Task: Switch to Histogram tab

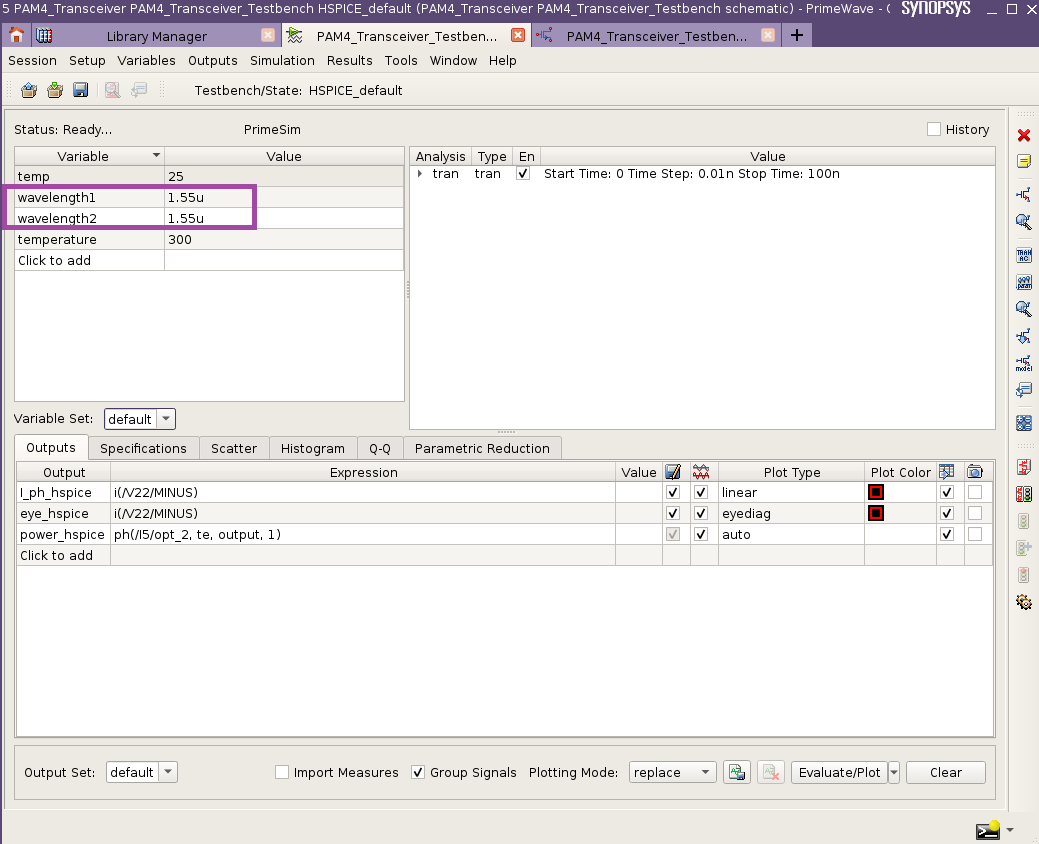Action: point(313,448)
